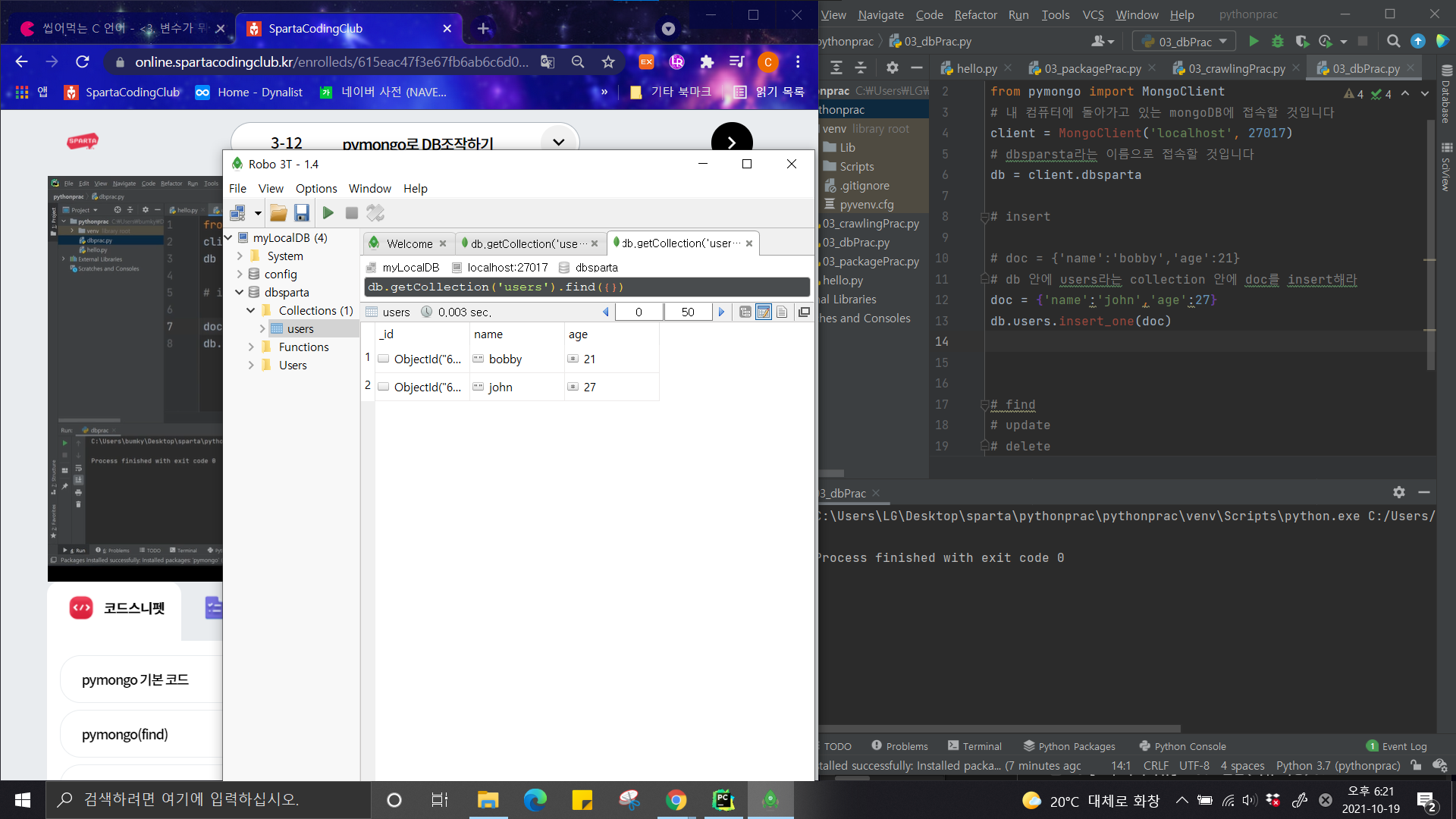Click PyCharm search everywhere magnifier icon
The image size is (1456, 819).
pos(1393,42)
